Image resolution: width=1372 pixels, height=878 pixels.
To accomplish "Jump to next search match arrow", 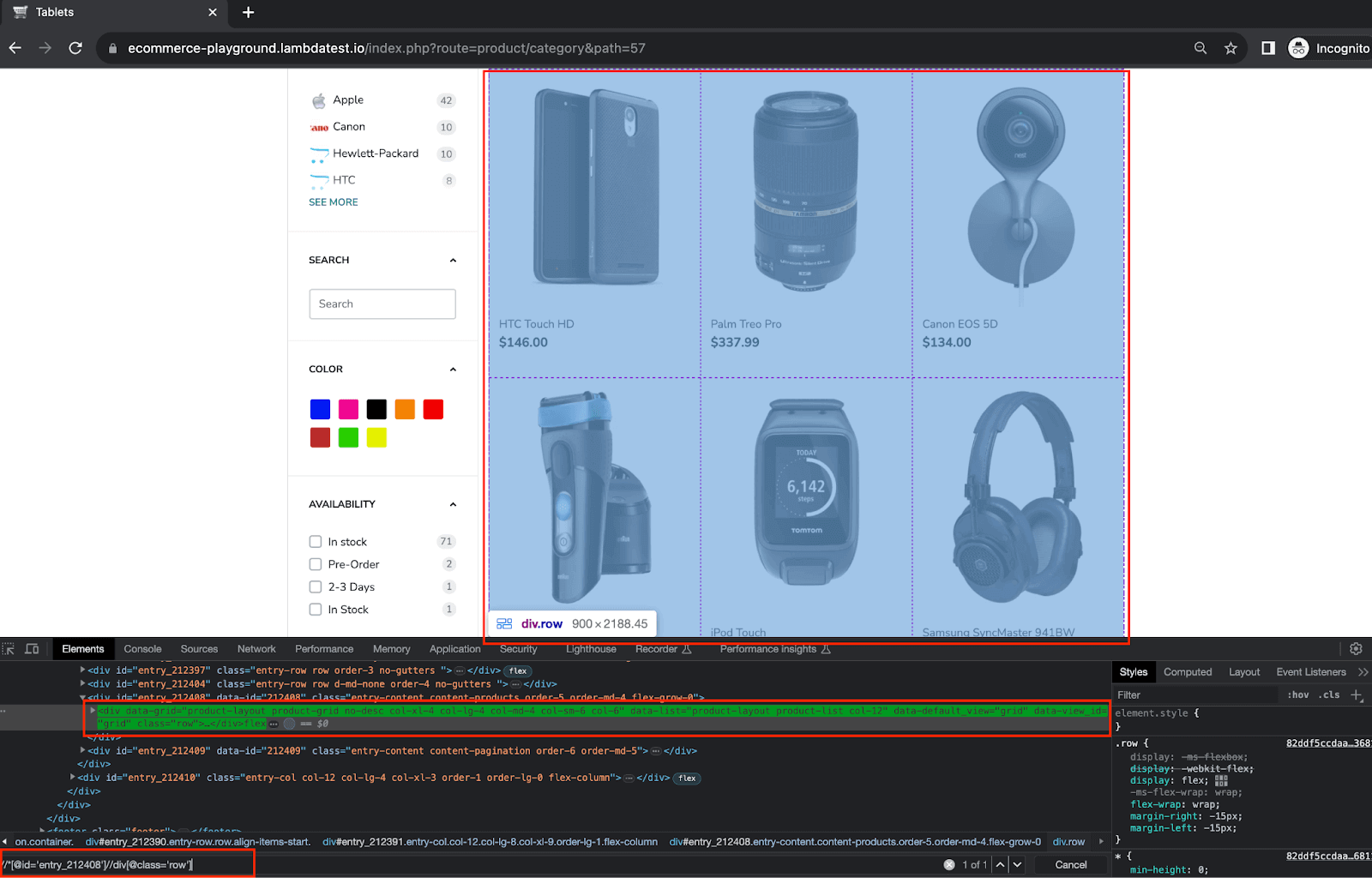I will click(1017, 864).
